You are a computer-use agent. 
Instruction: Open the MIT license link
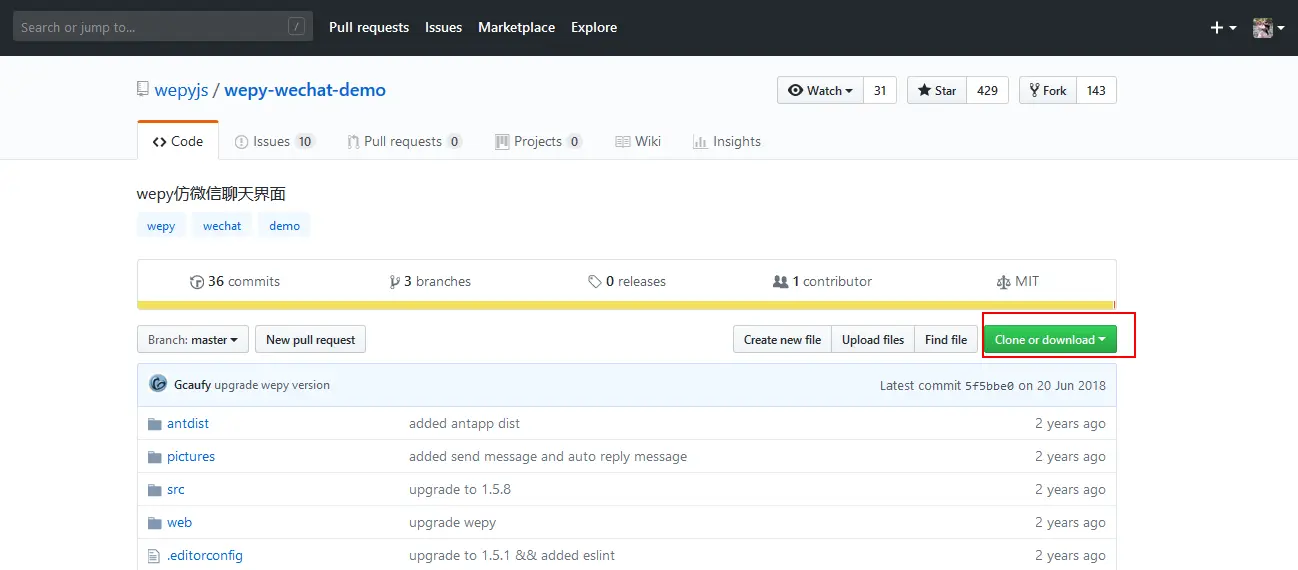click(1018, 282)
